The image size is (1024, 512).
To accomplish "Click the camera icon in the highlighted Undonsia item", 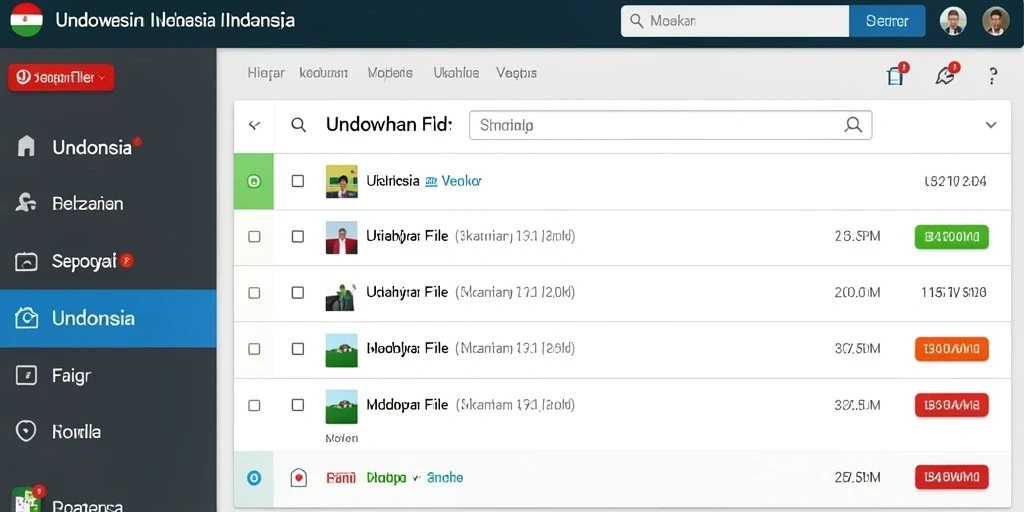I will pyautogui.click(x=26, y=319).
